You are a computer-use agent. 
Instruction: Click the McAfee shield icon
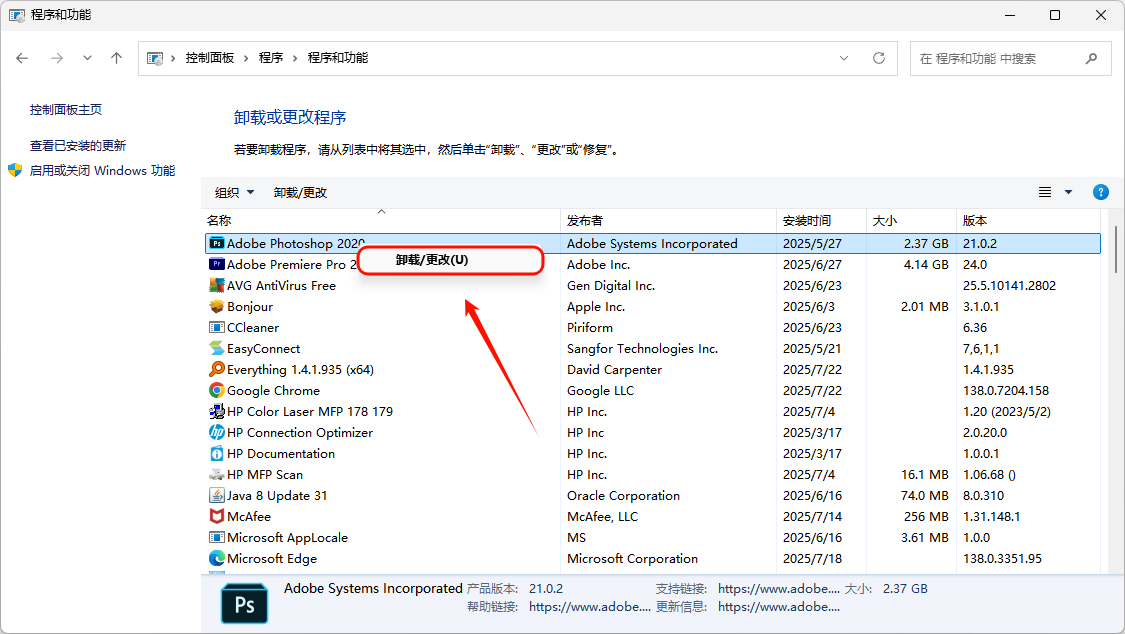pos(217,516)
